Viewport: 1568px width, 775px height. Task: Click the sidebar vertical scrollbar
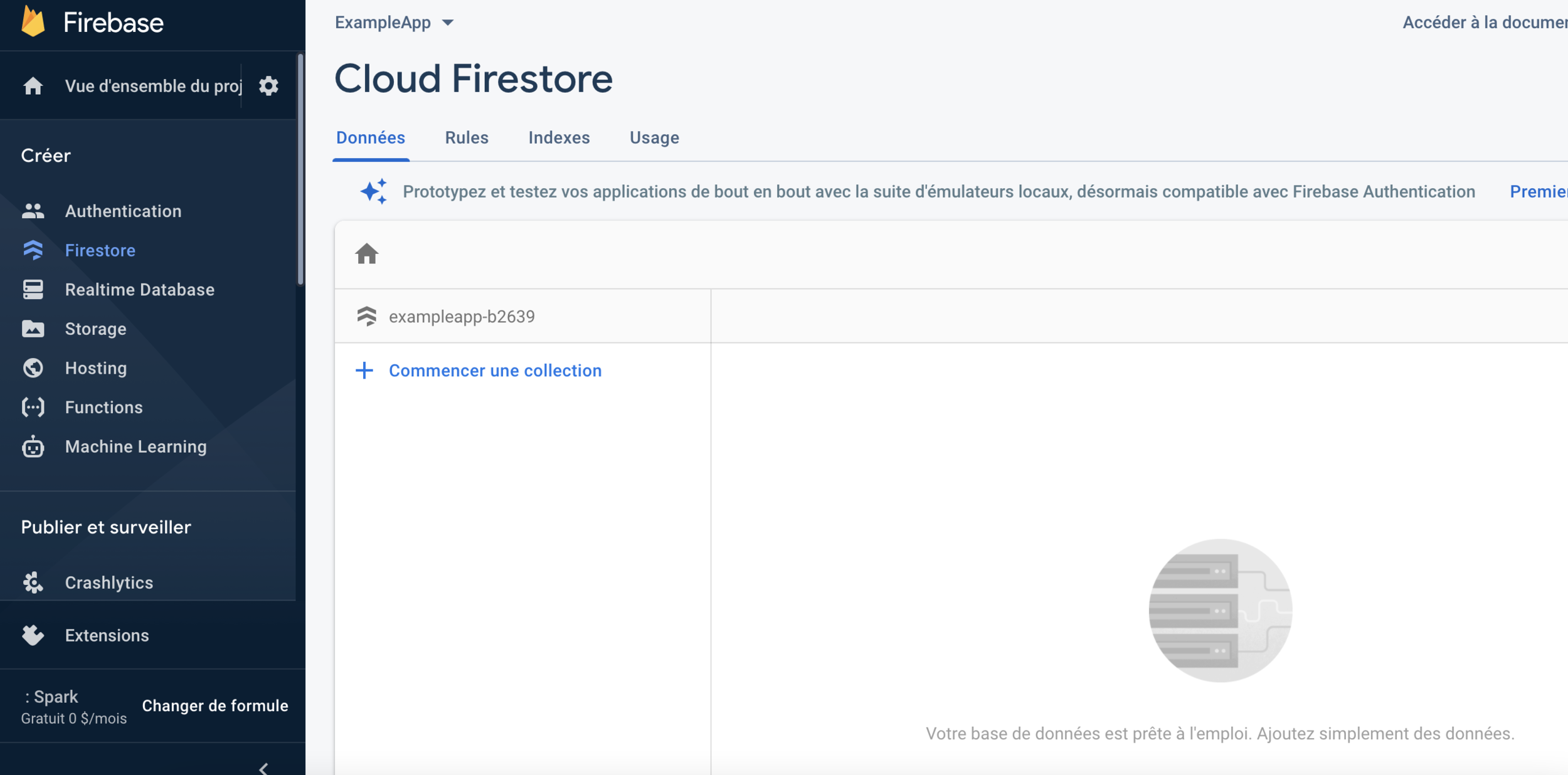300,169
